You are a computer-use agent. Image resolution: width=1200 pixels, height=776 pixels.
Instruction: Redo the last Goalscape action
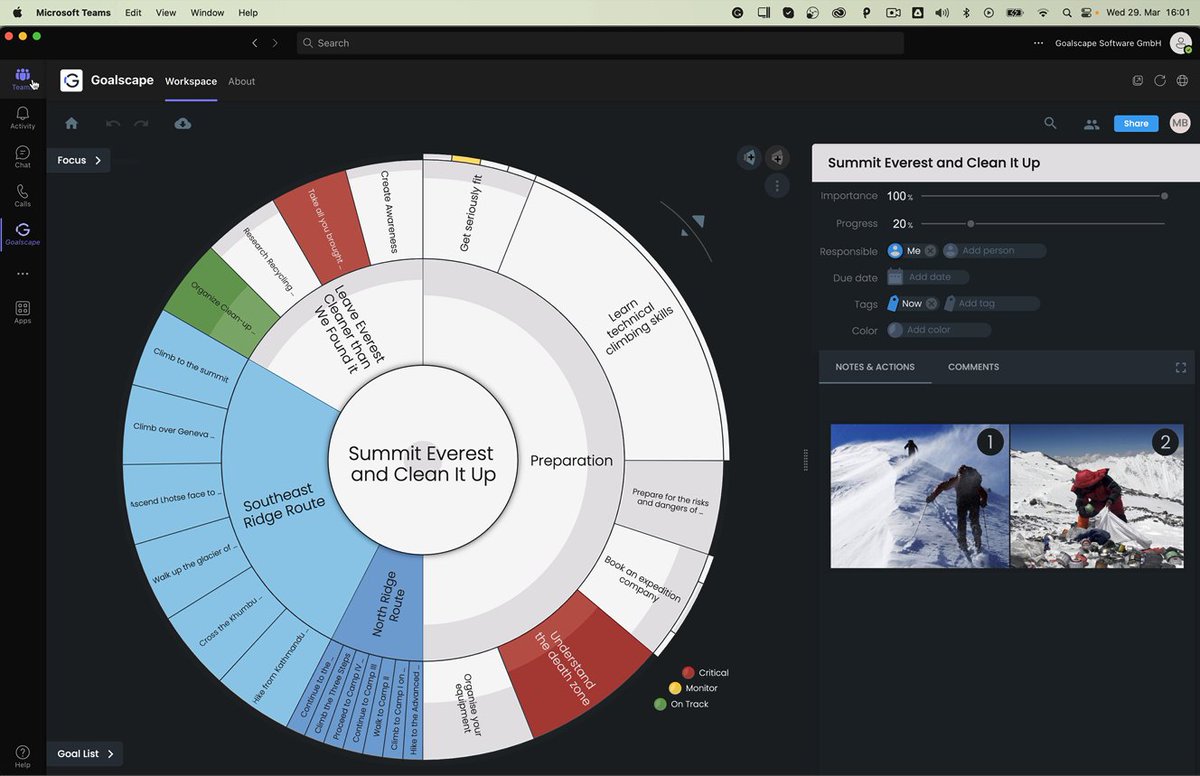click(141, 123)
